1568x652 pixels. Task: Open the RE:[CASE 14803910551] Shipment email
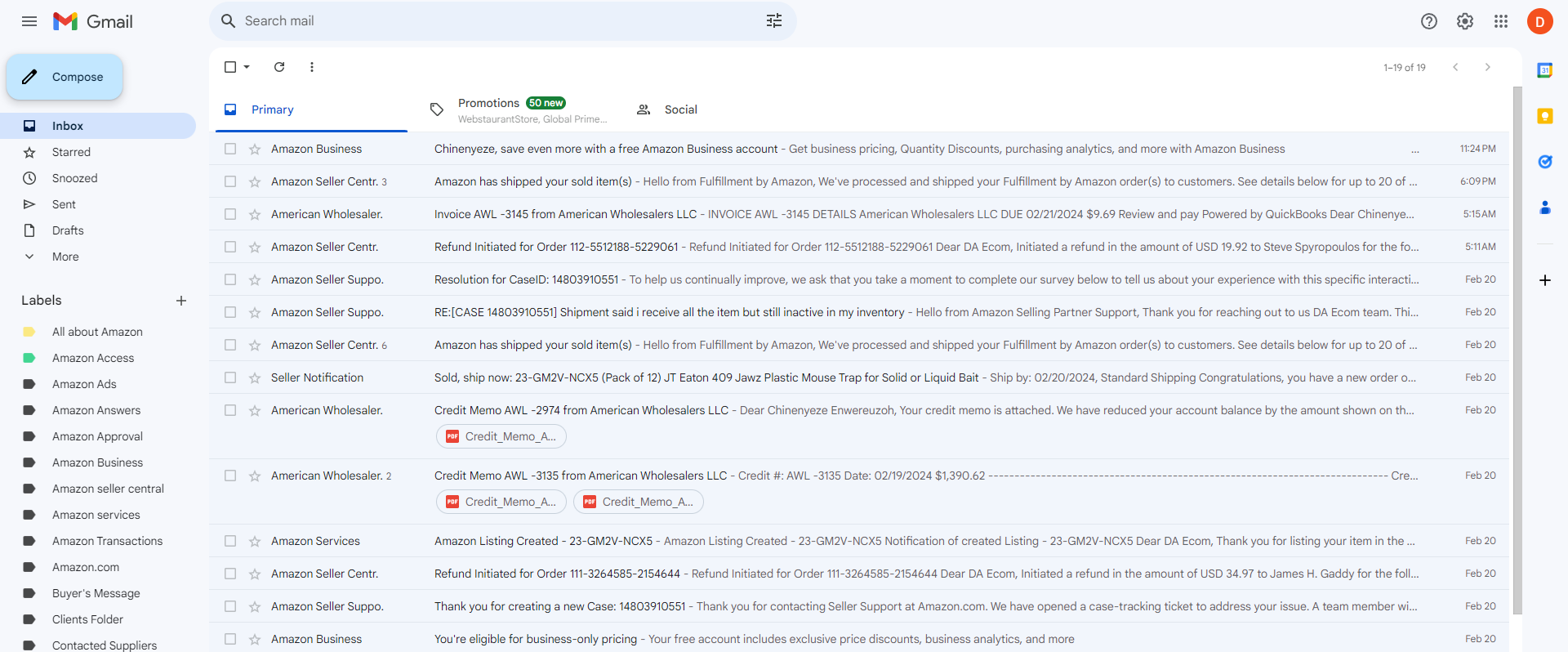coord(859,312)
